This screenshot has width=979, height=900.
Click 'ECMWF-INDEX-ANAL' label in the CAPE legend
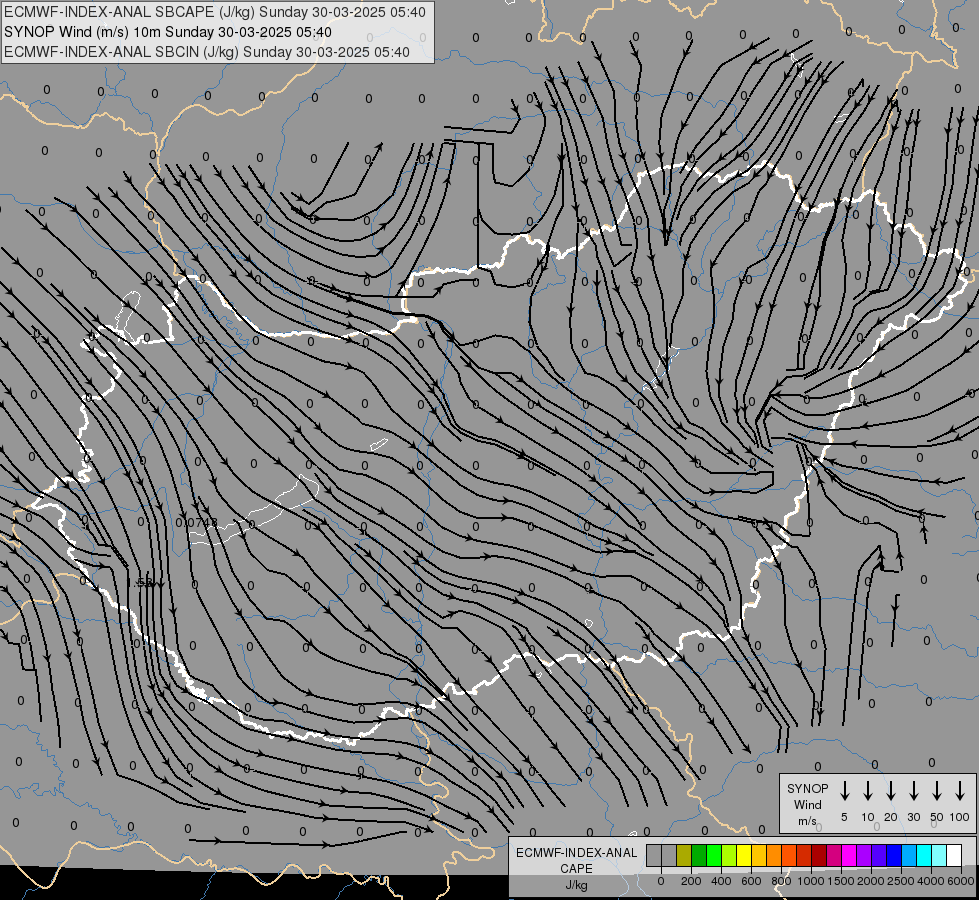(x=576, y=853)
